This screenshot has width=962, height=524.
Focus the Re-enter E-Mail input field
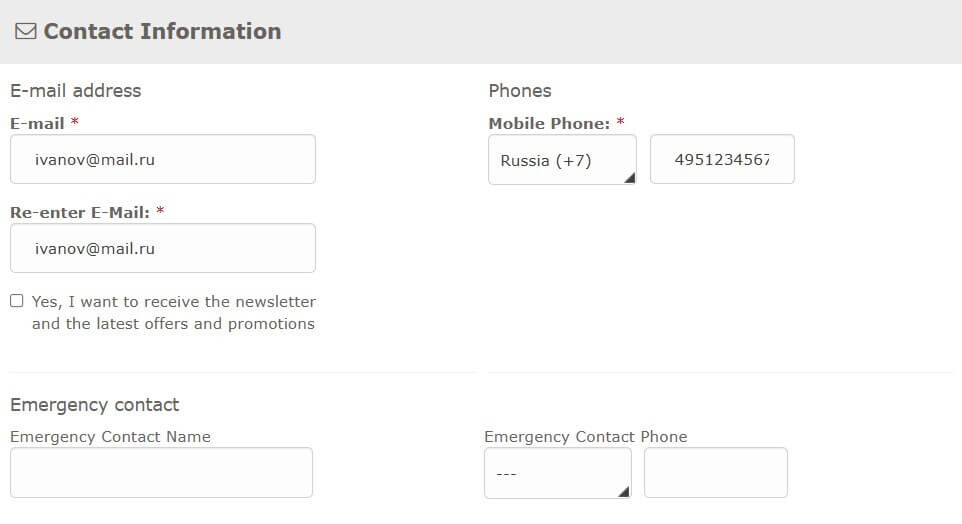[x=163, y=248]
